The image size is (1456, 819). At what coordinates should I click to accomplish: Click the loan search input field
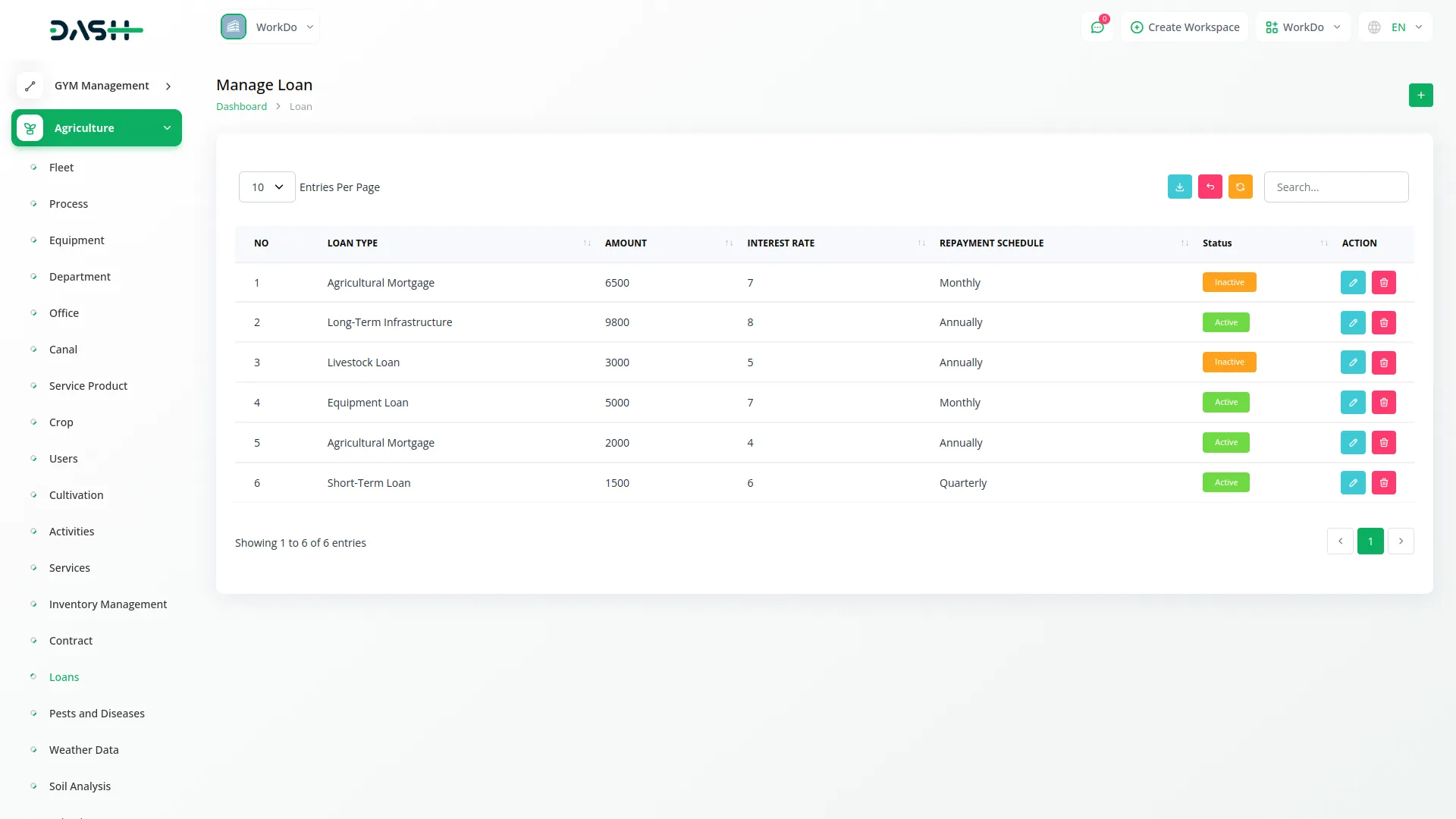click(x=1335, y=187)
